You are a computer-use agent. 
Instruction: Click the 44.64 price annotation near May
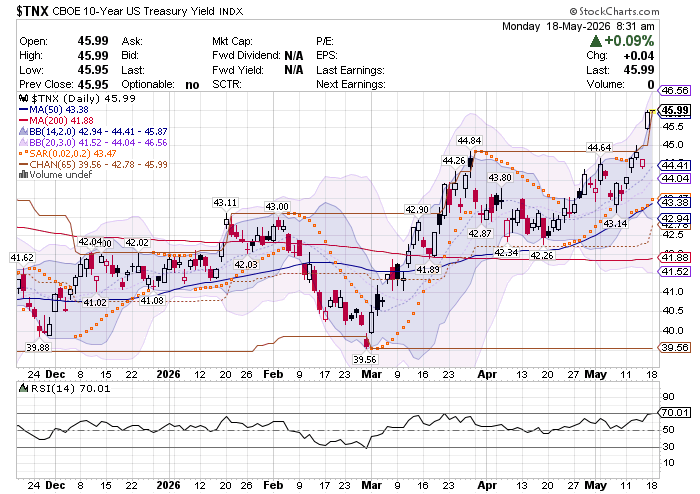[599, 147]
